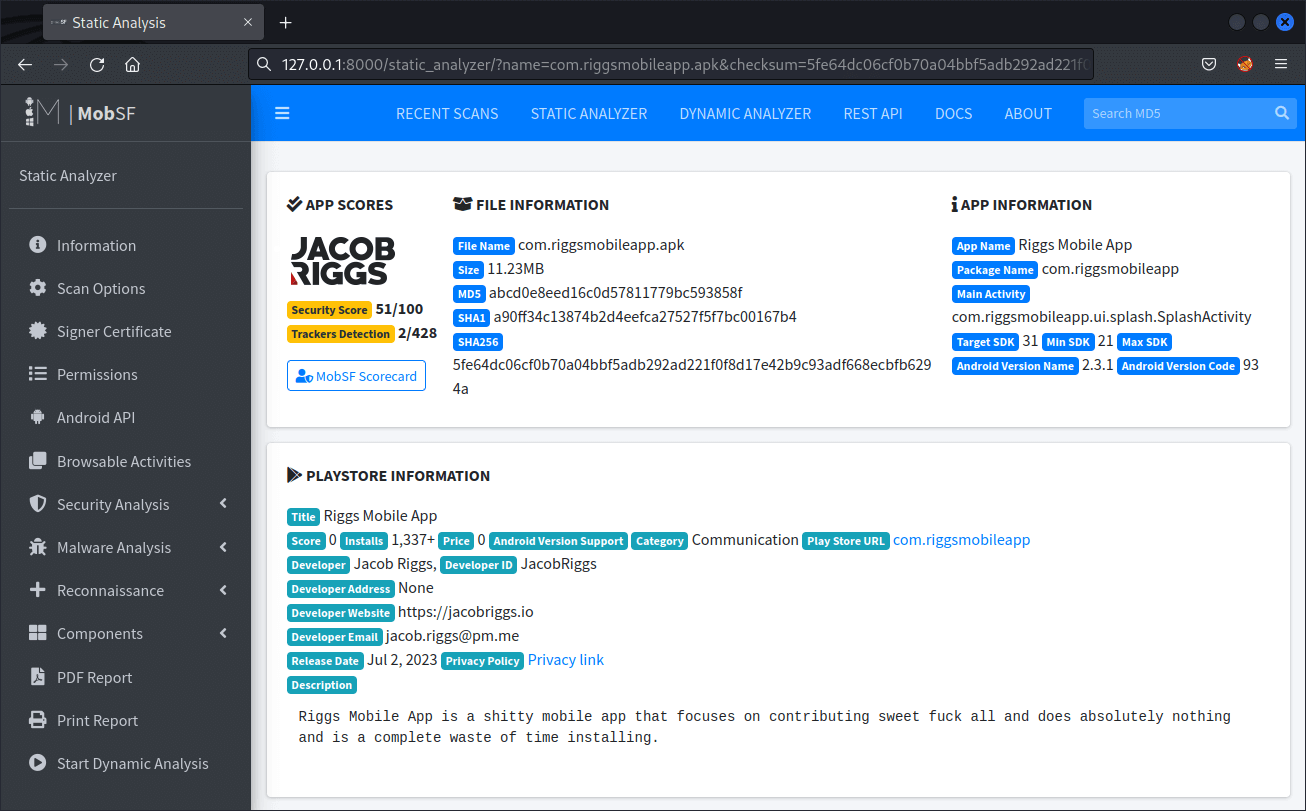Select the Static Analysis browser tab

[153, 22]
